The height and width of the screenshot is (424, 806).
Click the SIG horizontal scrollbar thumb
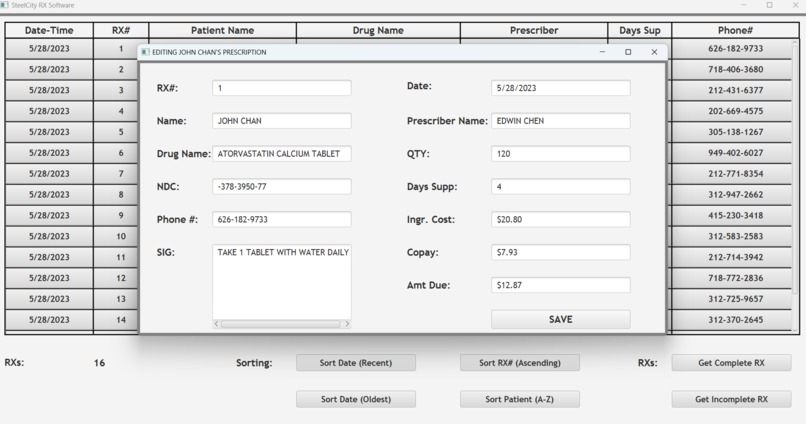click(281, 324)
